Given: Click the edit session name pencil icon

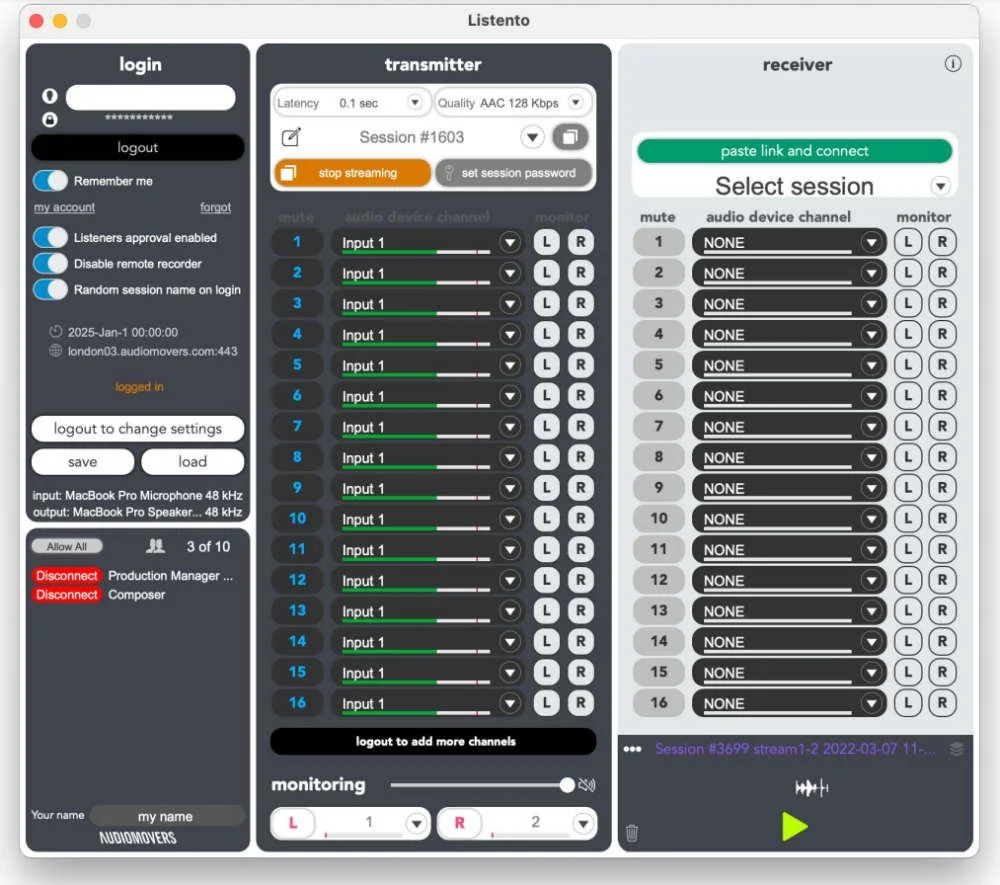Looking at the screenshot, I should (291, 137).
